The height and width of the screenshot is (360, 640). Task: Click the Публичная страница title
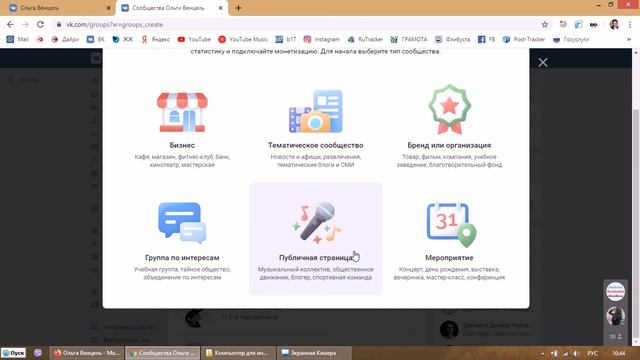point(316,258)
